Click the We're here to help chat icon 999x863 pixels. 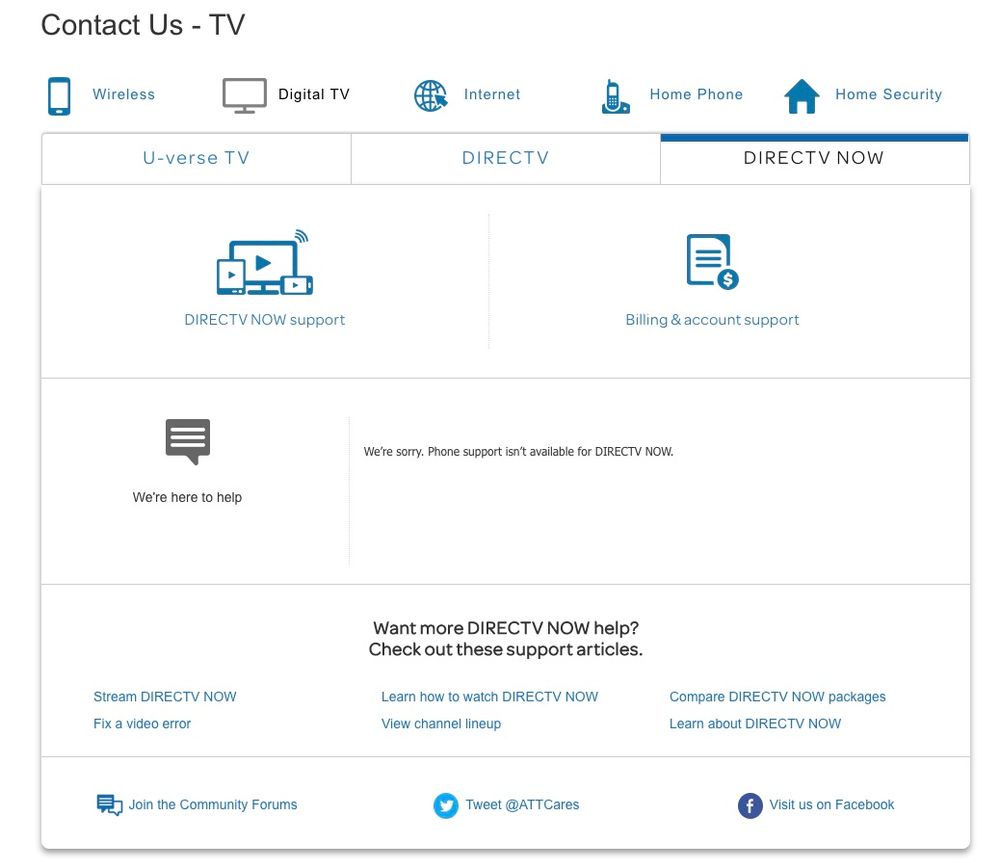(x=186, y=439)
